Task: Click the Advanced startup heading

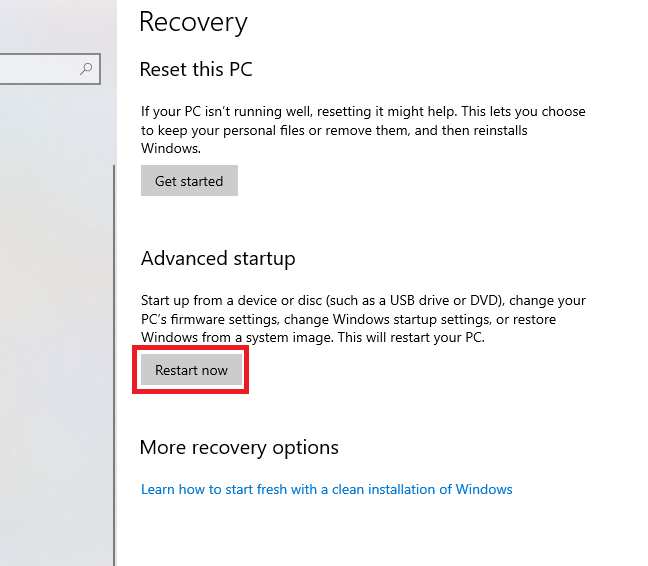Action: click(x=218, y=259)
